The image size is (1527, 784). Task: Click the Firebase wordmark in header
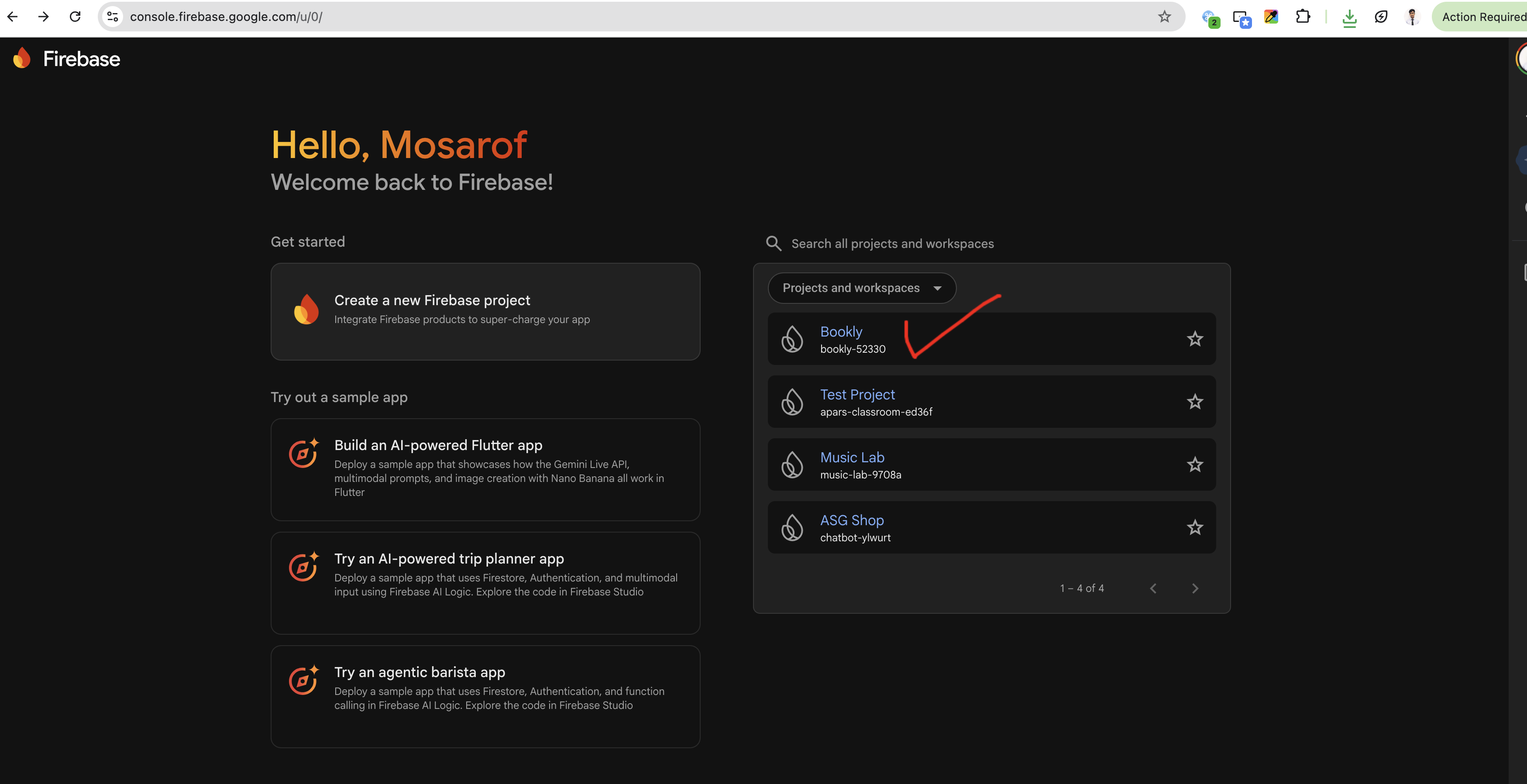pos(82,58)
